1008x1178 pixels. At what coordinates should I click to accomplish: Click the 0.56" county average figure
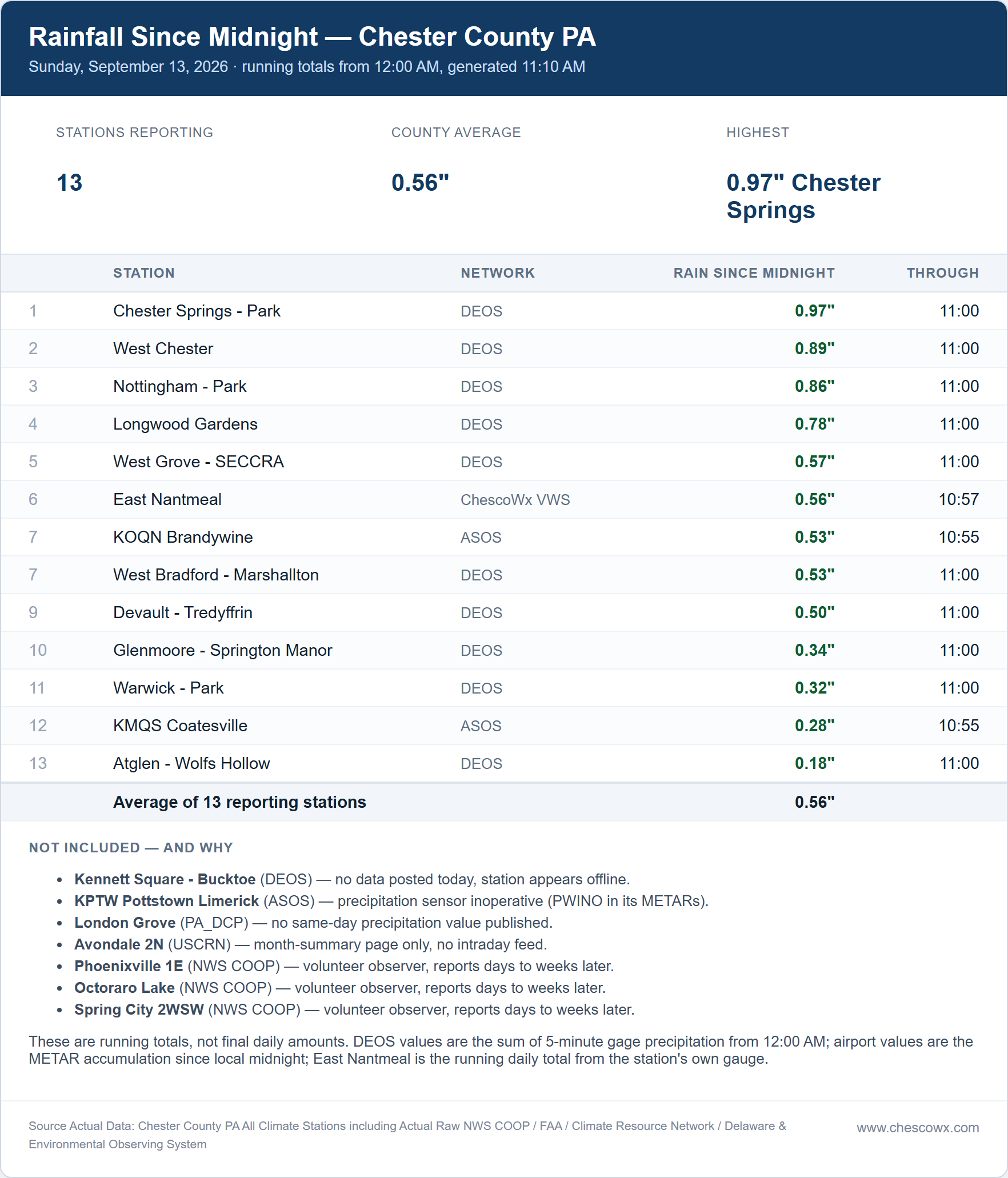420,183
